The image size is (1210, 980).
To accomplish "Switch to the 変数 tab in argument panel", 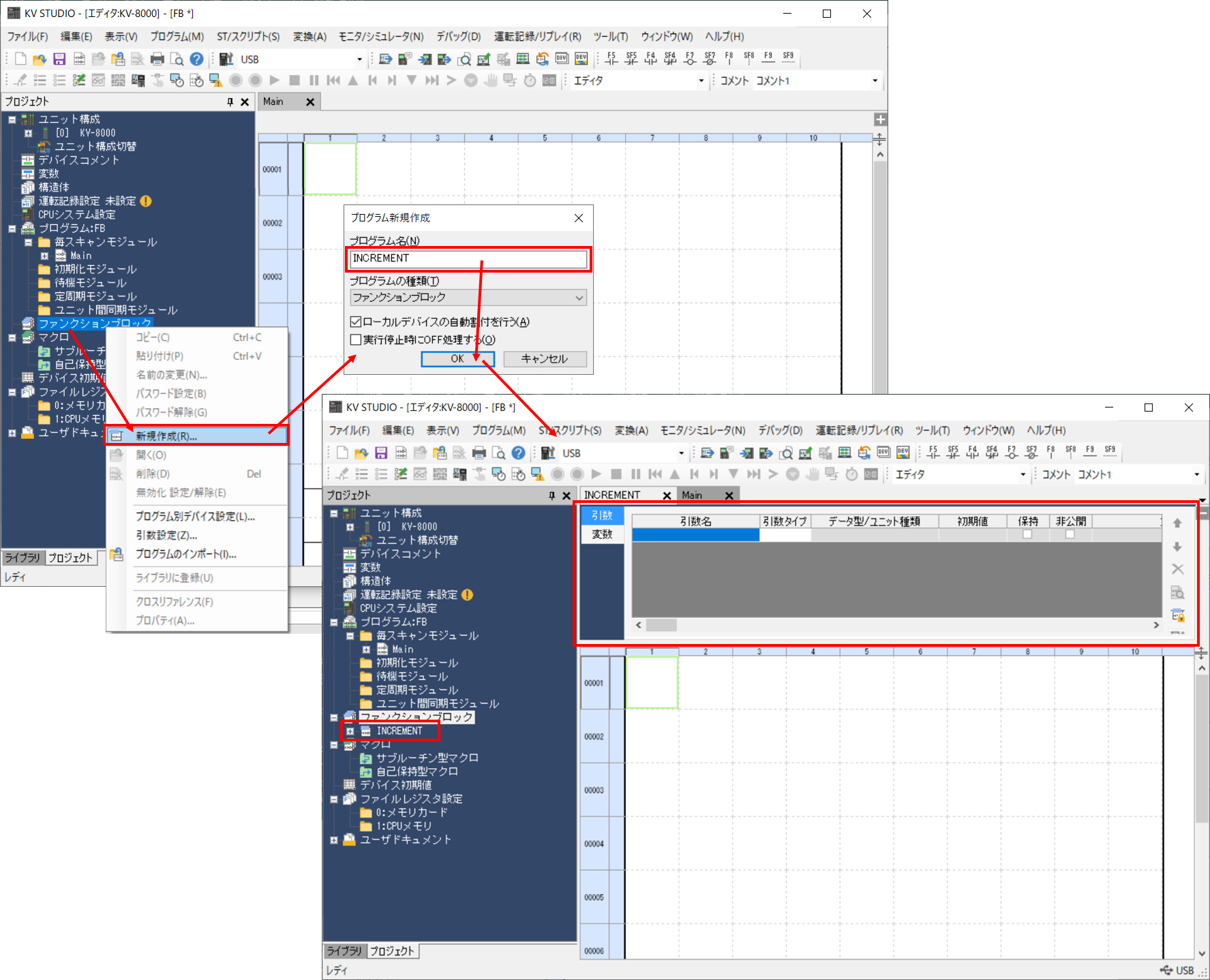I will 602,534.
